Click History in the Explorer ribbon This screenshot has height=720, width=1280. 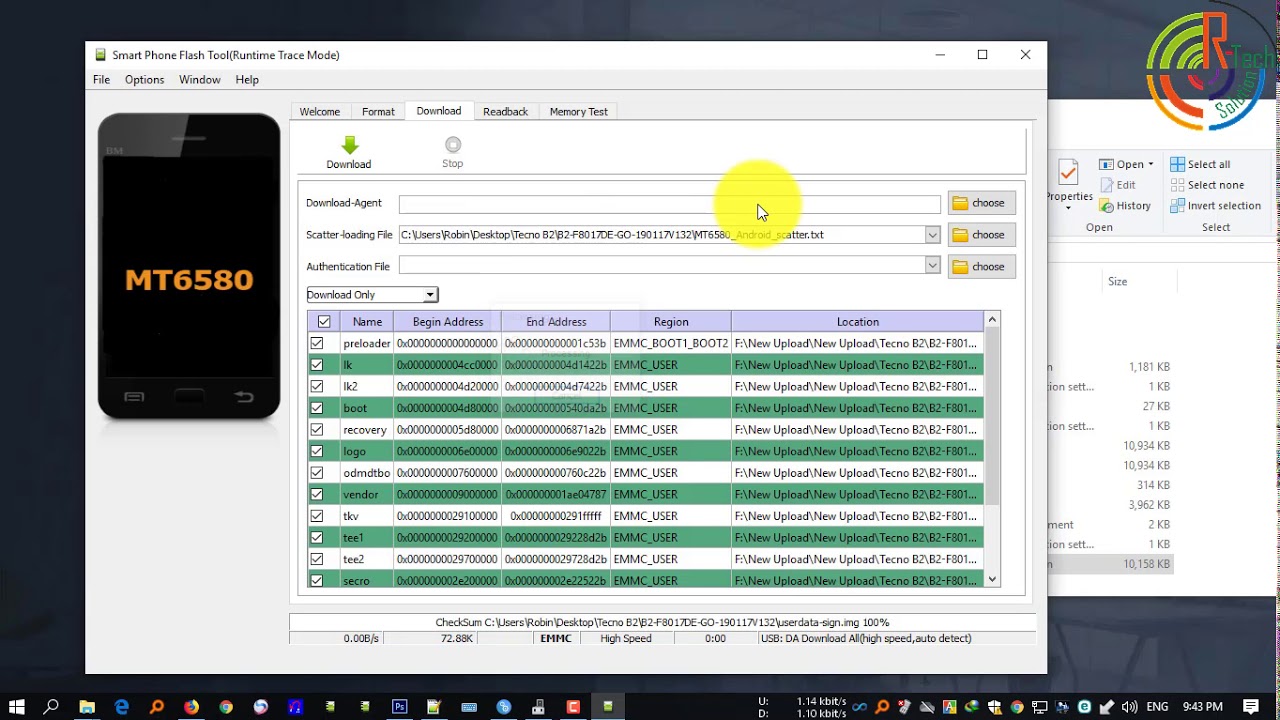point(1125,206)
